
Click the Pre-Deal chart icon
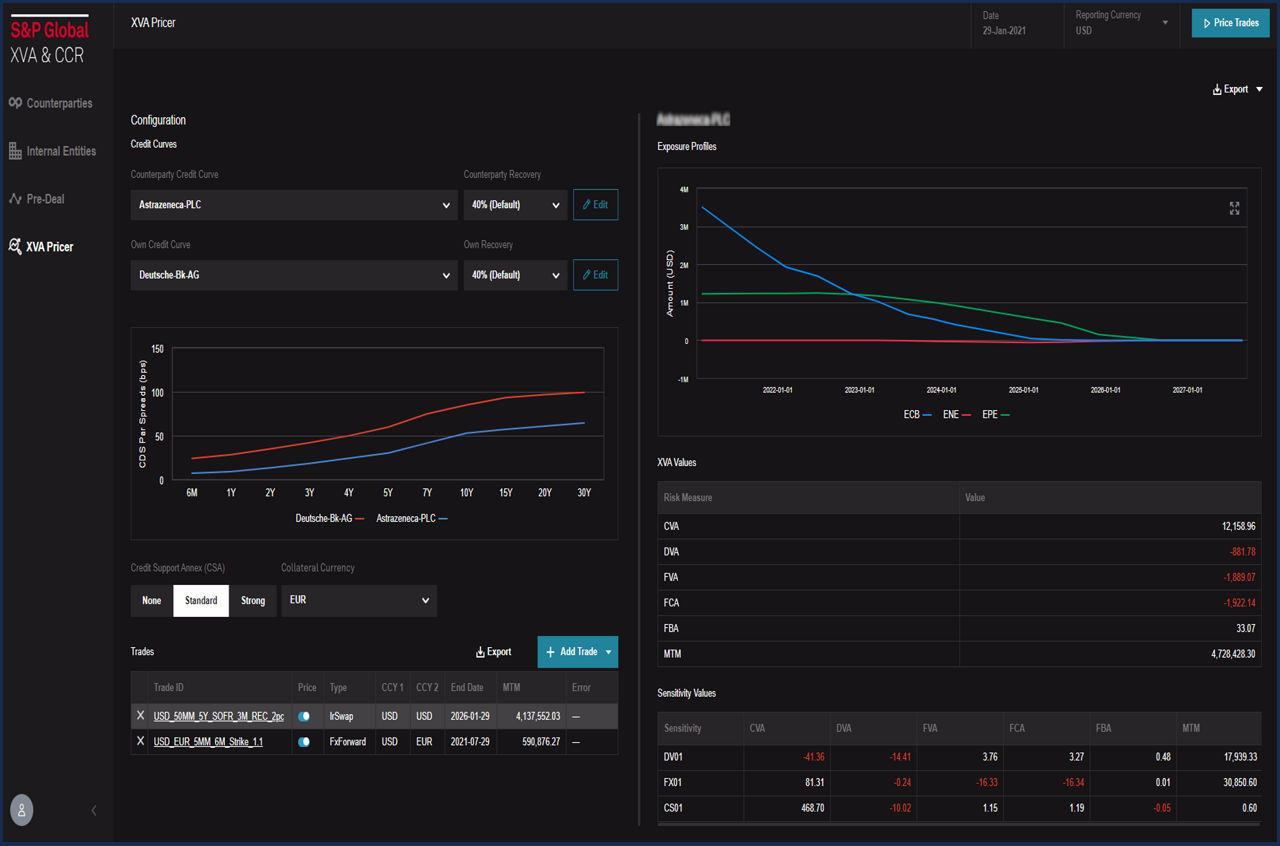pyautogui.click(x=15, y=199)
